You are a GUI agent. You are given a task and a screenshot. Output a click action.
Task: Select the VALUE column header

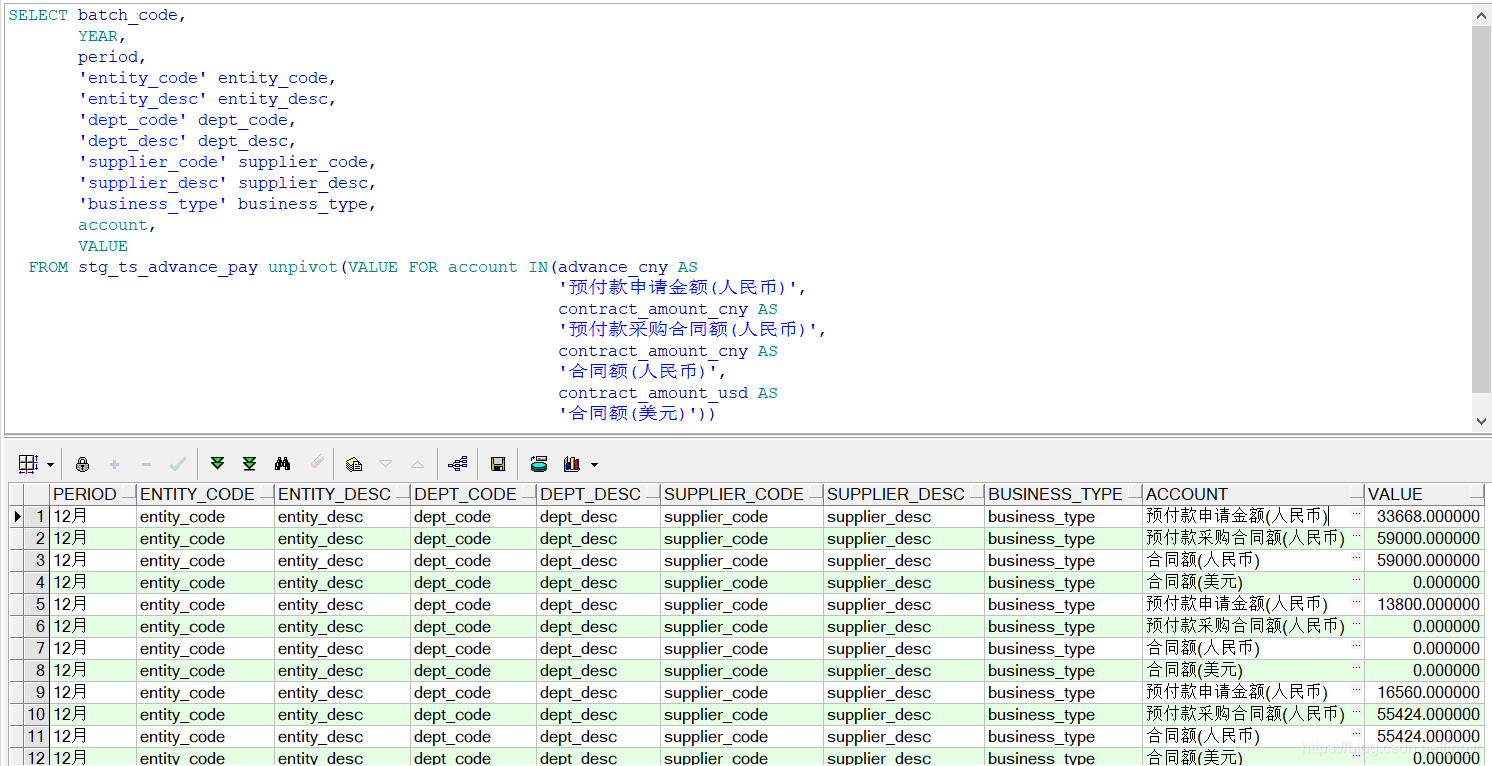click(x=1424, y=494)
